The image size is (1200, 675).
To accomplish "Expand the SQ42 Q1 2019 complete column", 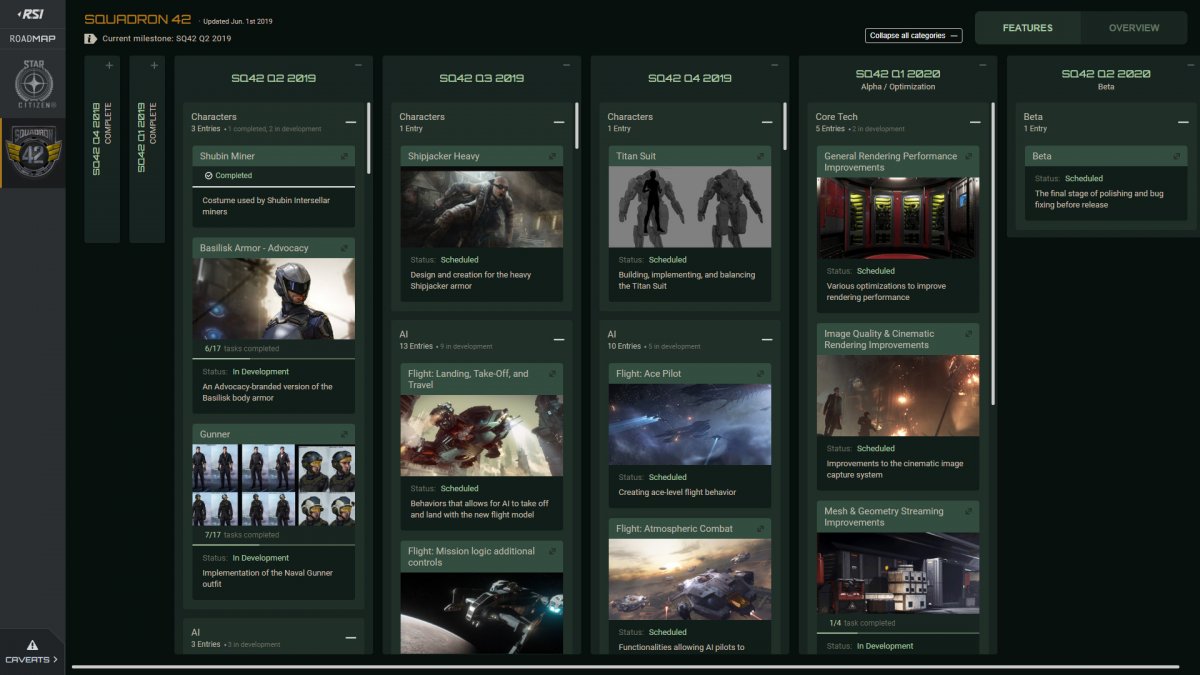I will click(154, 66).
